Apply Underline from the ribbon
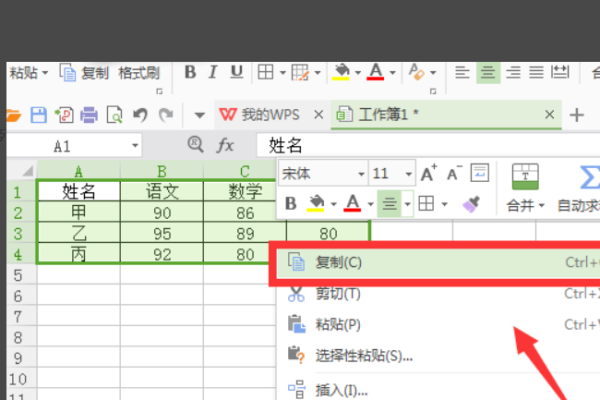The image size is (600, 400). tap(236, 72)
